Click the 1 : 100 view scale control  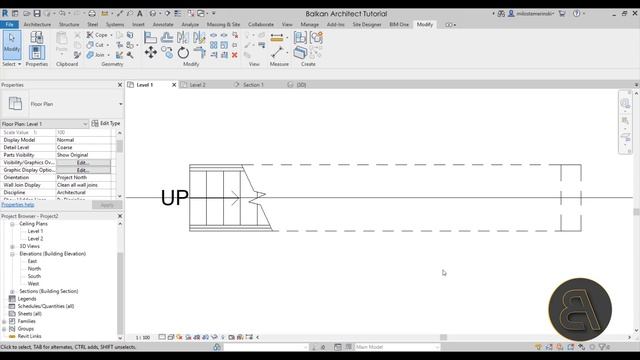coord(143,338)
